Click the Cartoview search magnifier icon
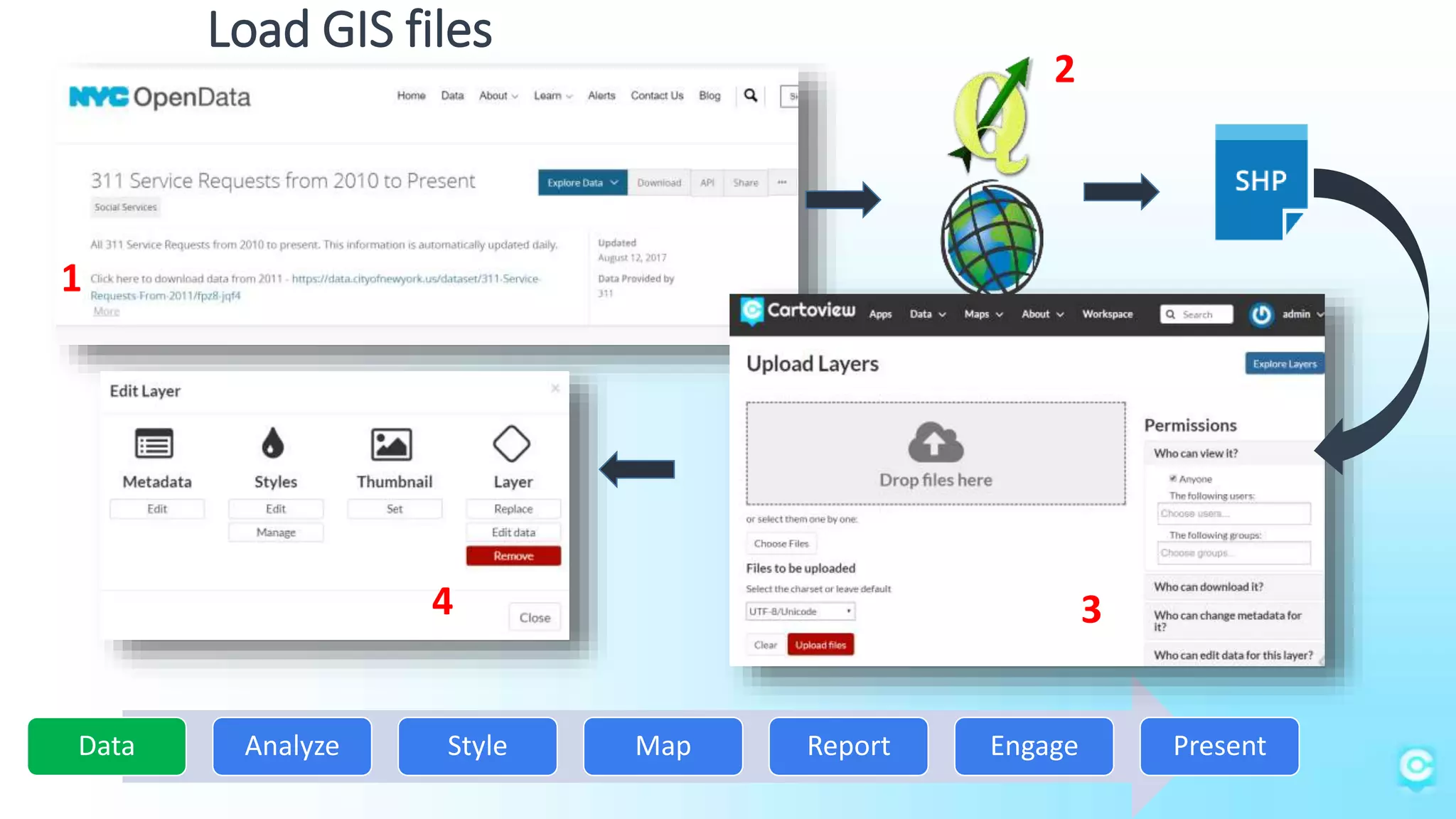The width and height of the screenshot is (1456, 819). pos(1170,314)
